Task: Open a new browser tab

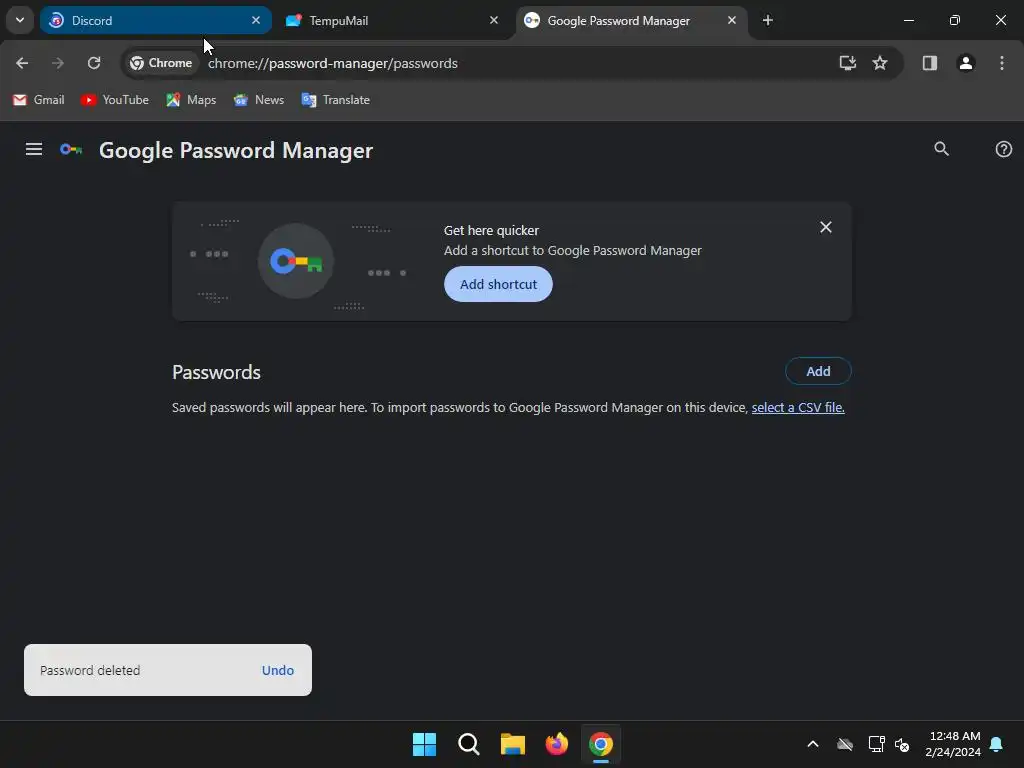Action: [x=767, y=20]
